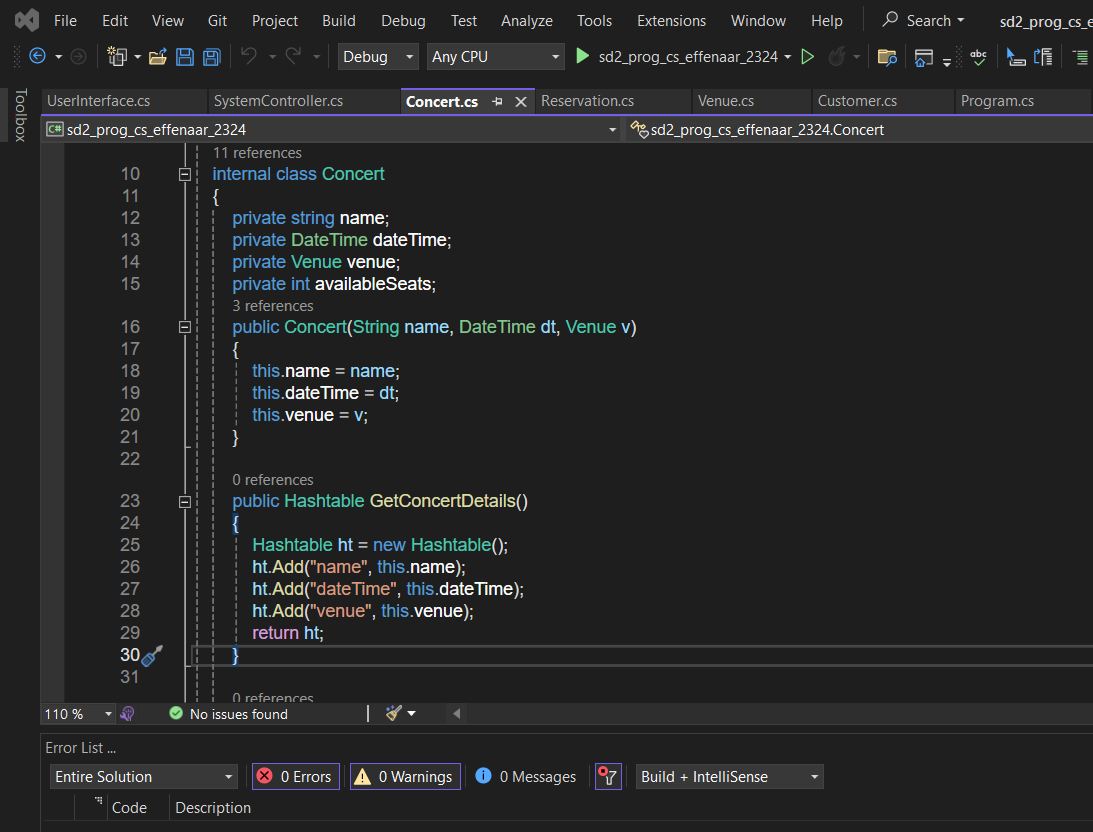Start without debugging using hollow play icon
The height and width of the screenshot is (832, 1093).
(x=808, y=57)
